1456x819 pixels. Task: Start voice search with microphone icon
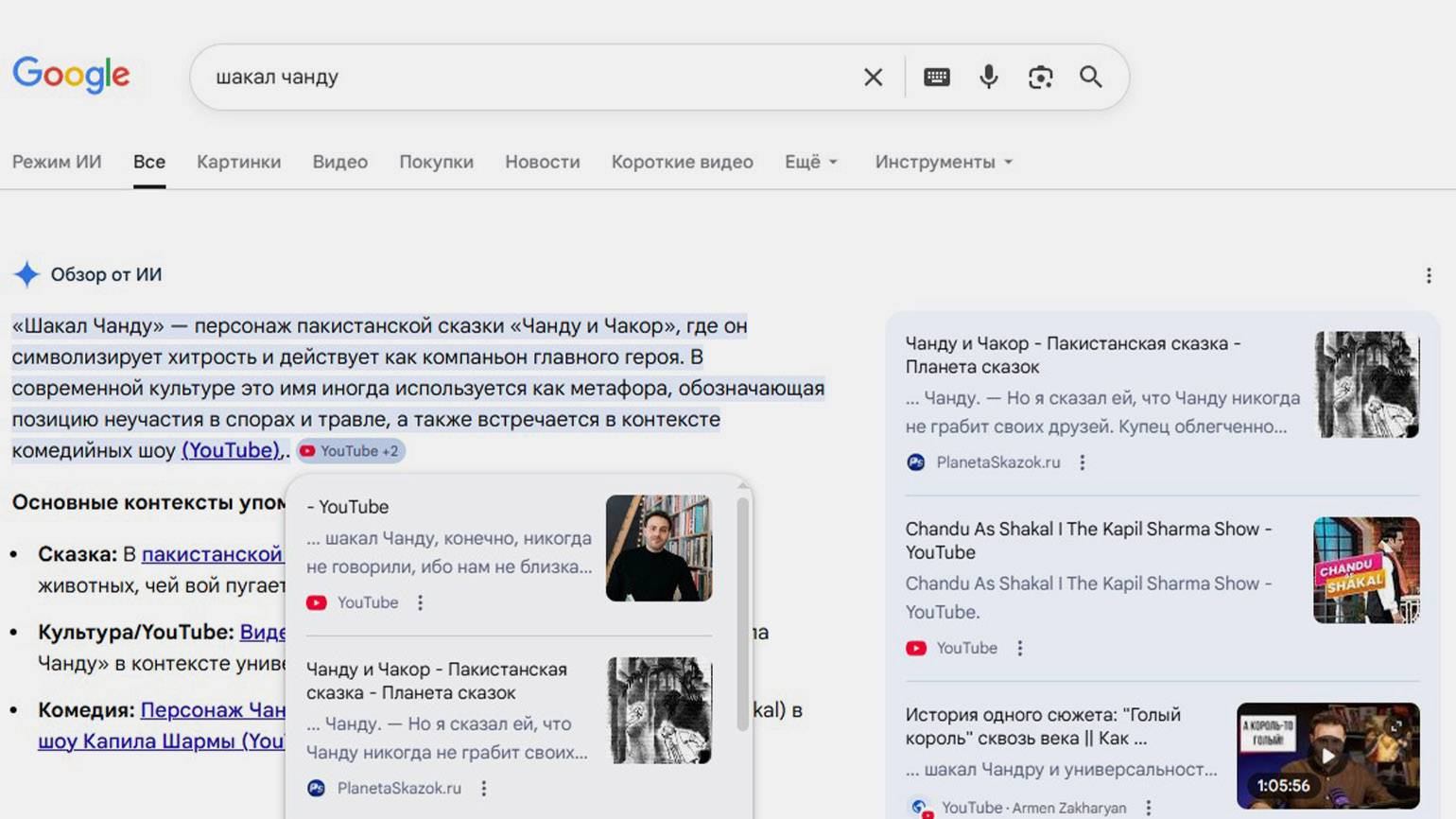pos(988,78)
